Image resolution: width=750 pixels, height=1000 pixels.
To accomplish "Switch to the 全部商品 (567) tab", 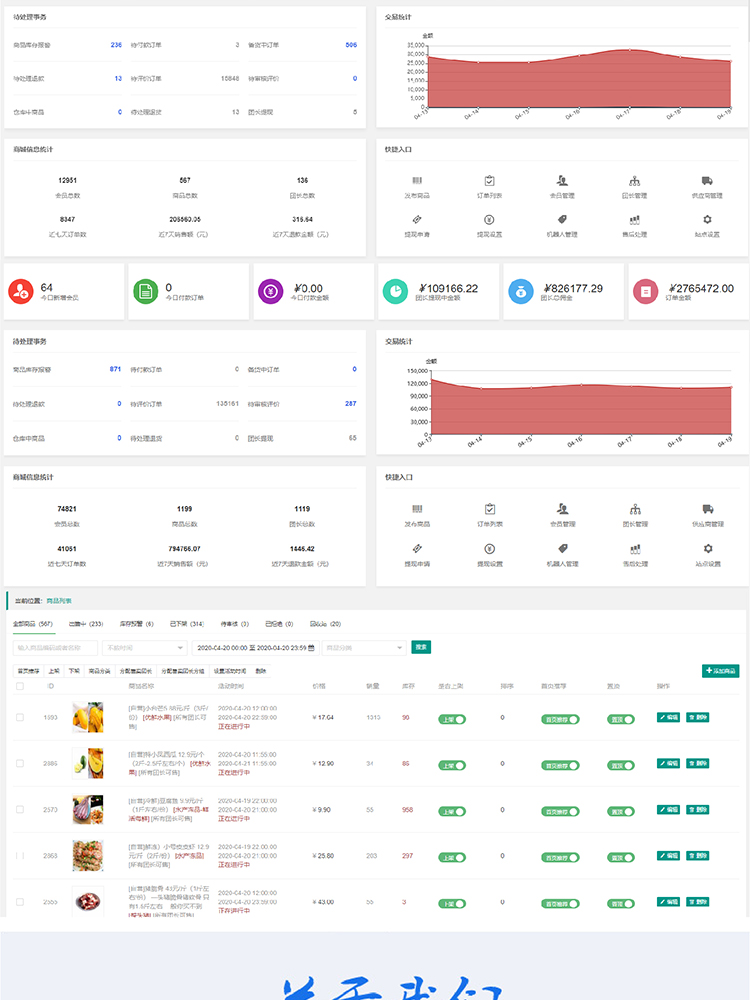I will pos(33,624).
